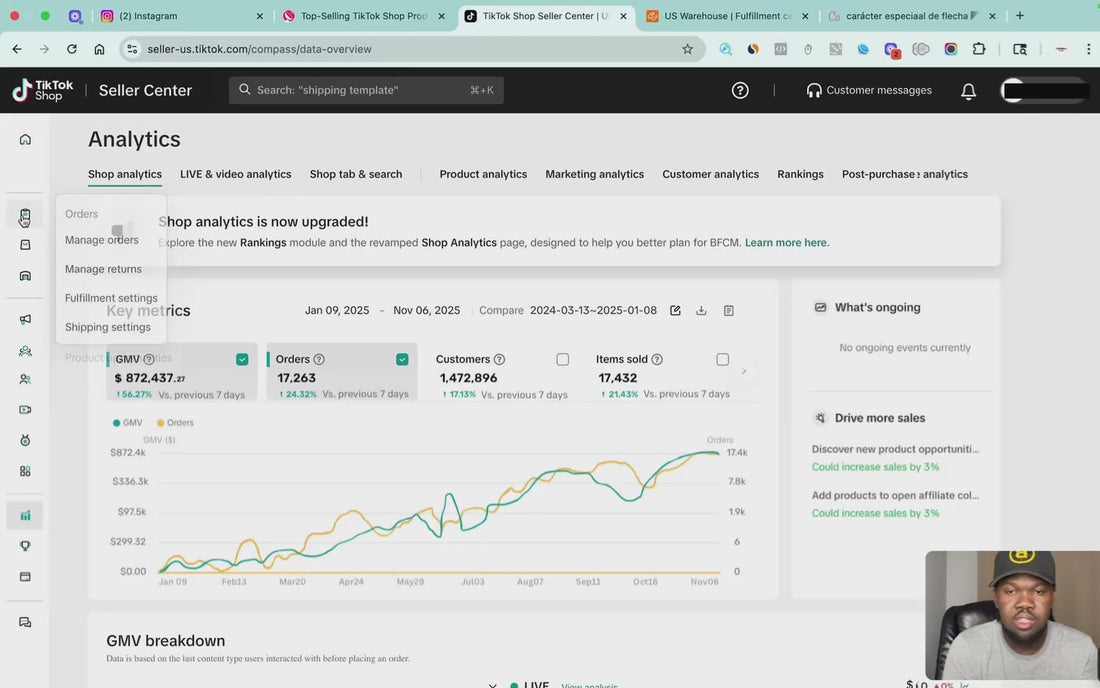Download the key metrics data
Viewport: 1100px width, 688px height.
coord(701,311)
